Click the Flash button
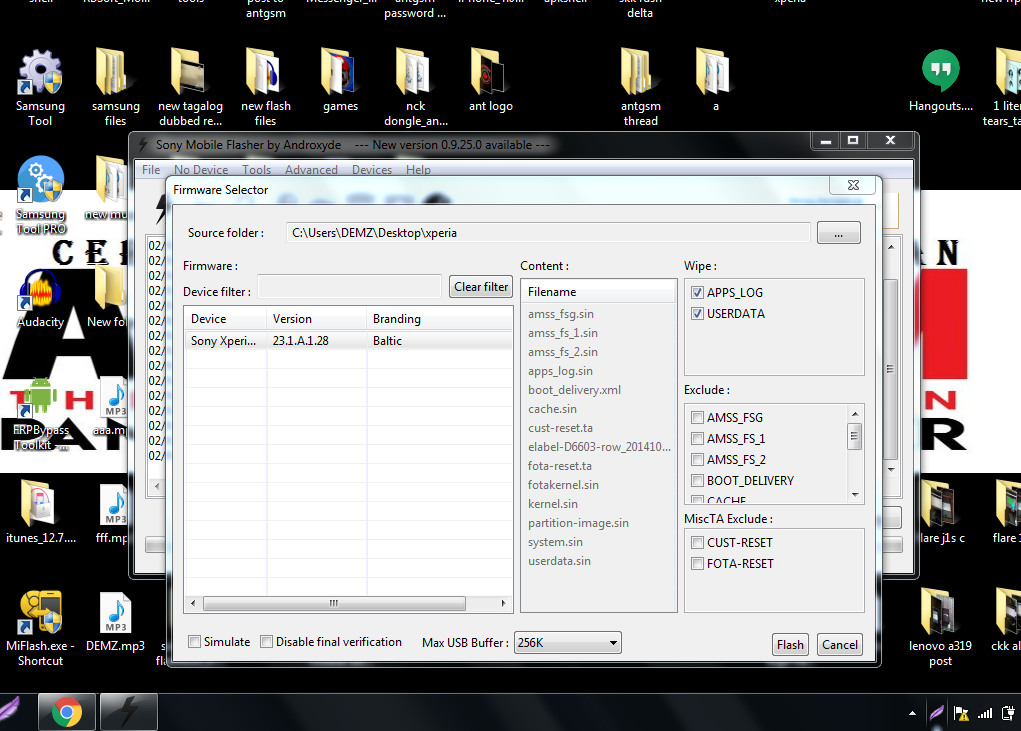This screenshot has height=731, width=1021. pos(790,644)
